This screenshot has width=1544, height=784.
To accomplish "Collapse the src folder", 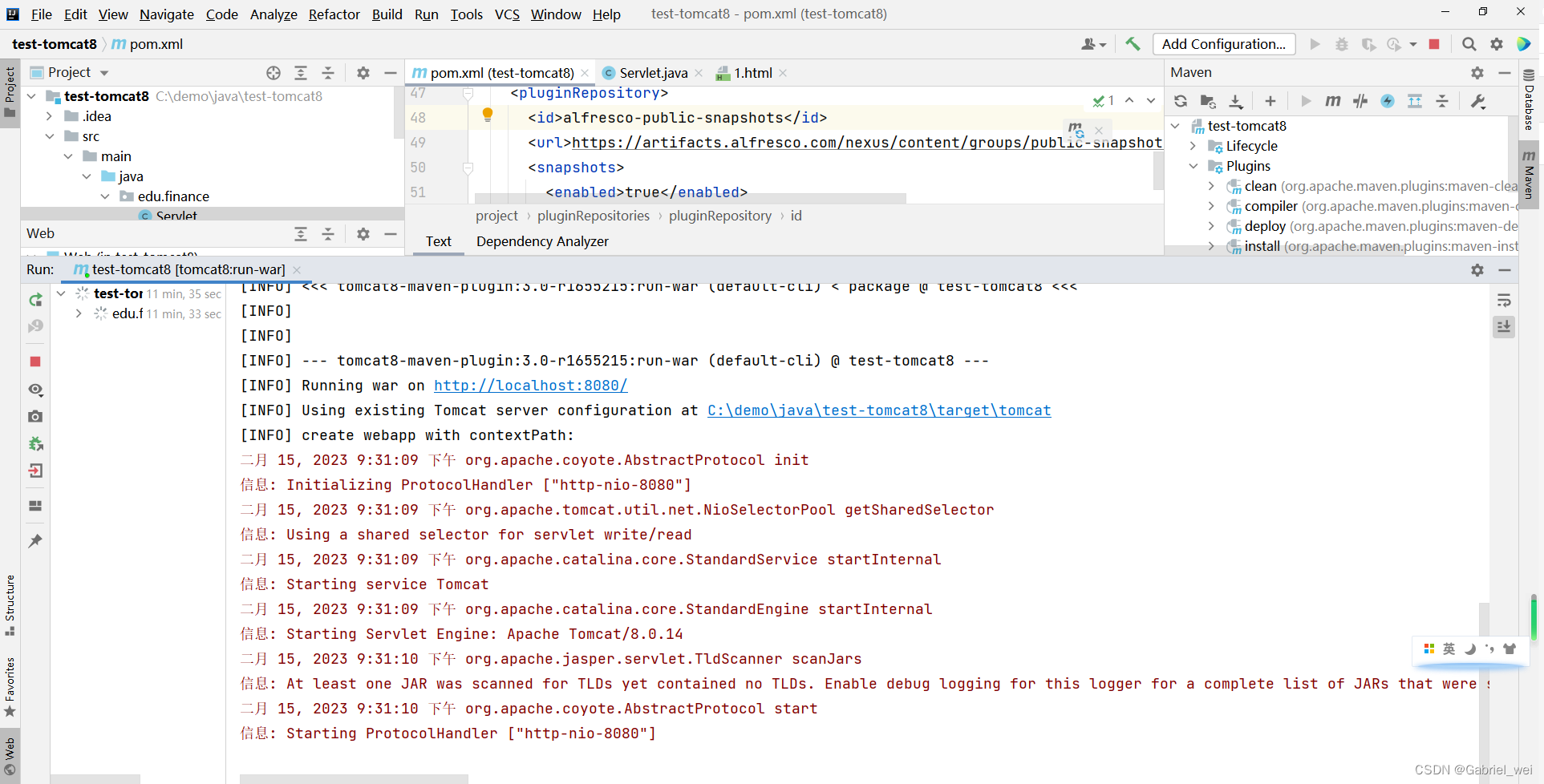I will coord(49,136).
